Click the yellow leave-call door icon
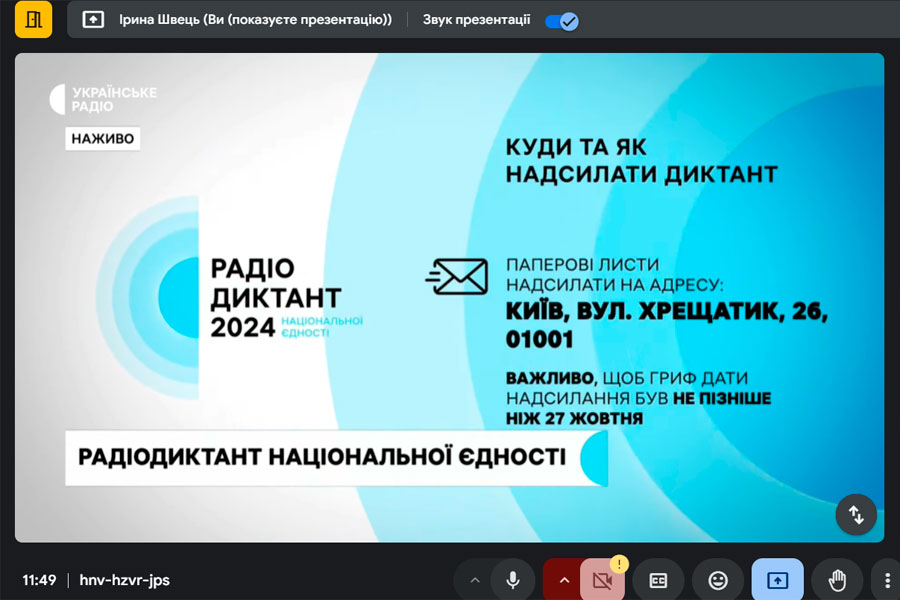The image size is (900, 600). (x=33, y=20)
